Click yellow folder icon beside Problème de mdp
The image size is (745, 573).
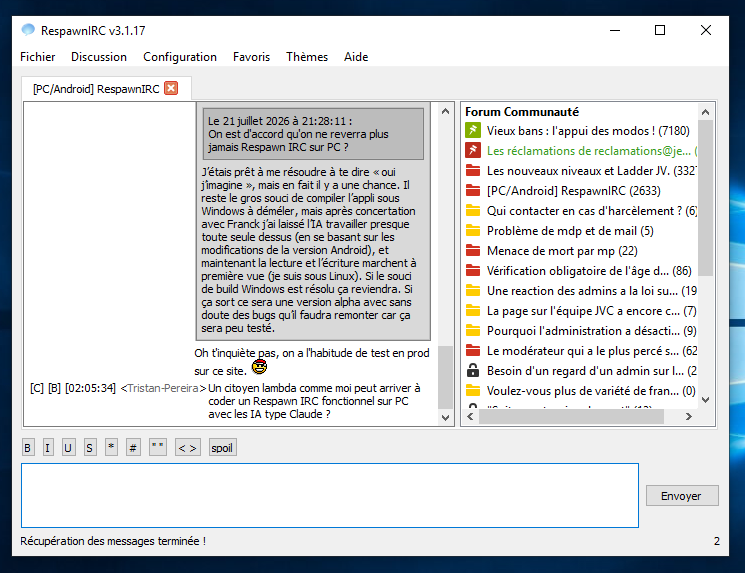click(473, 230)
